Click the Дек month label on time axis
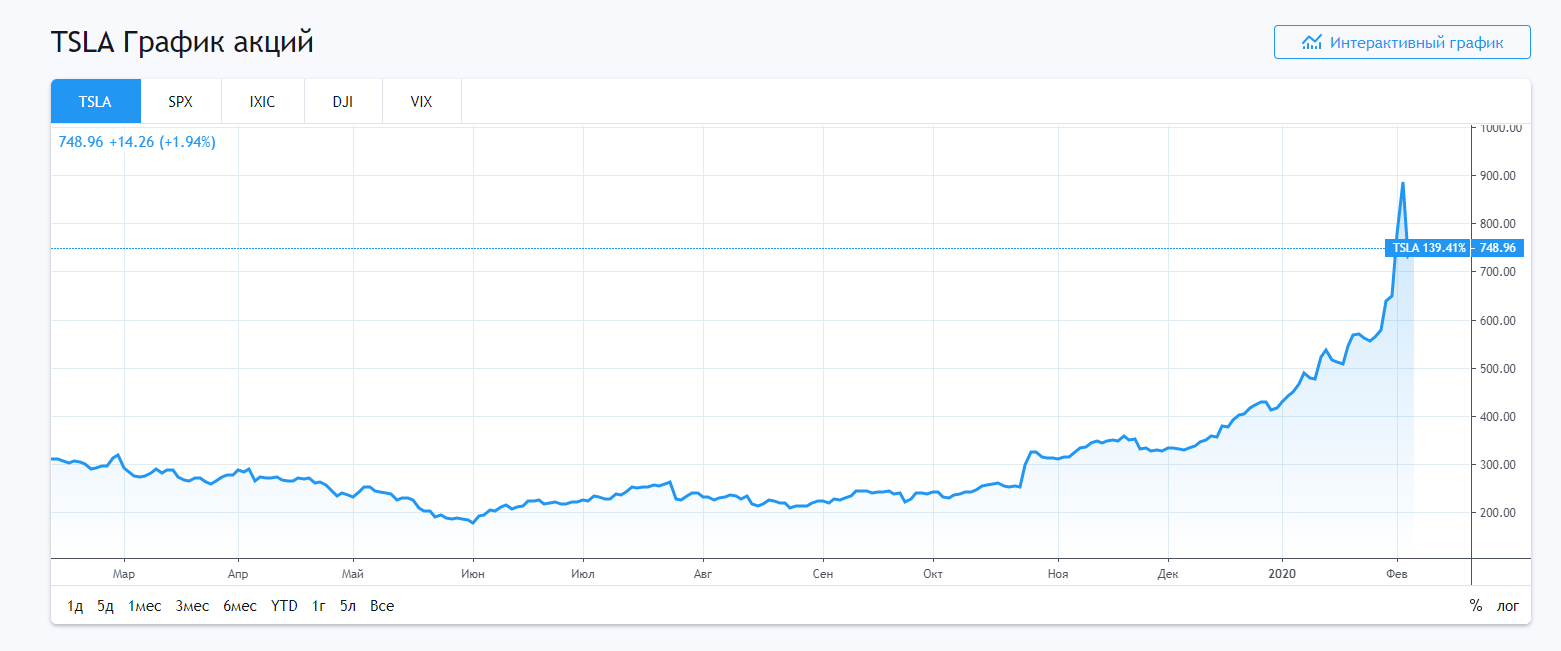Screen dimensions: 1561x651 coord(1168,574)
